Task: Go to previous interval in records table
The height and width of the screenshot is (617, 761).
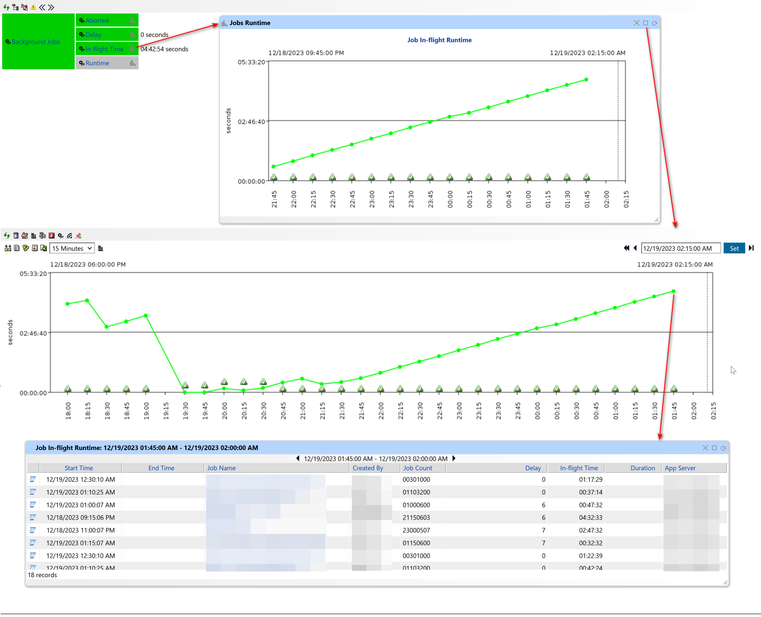Action: 298,458
